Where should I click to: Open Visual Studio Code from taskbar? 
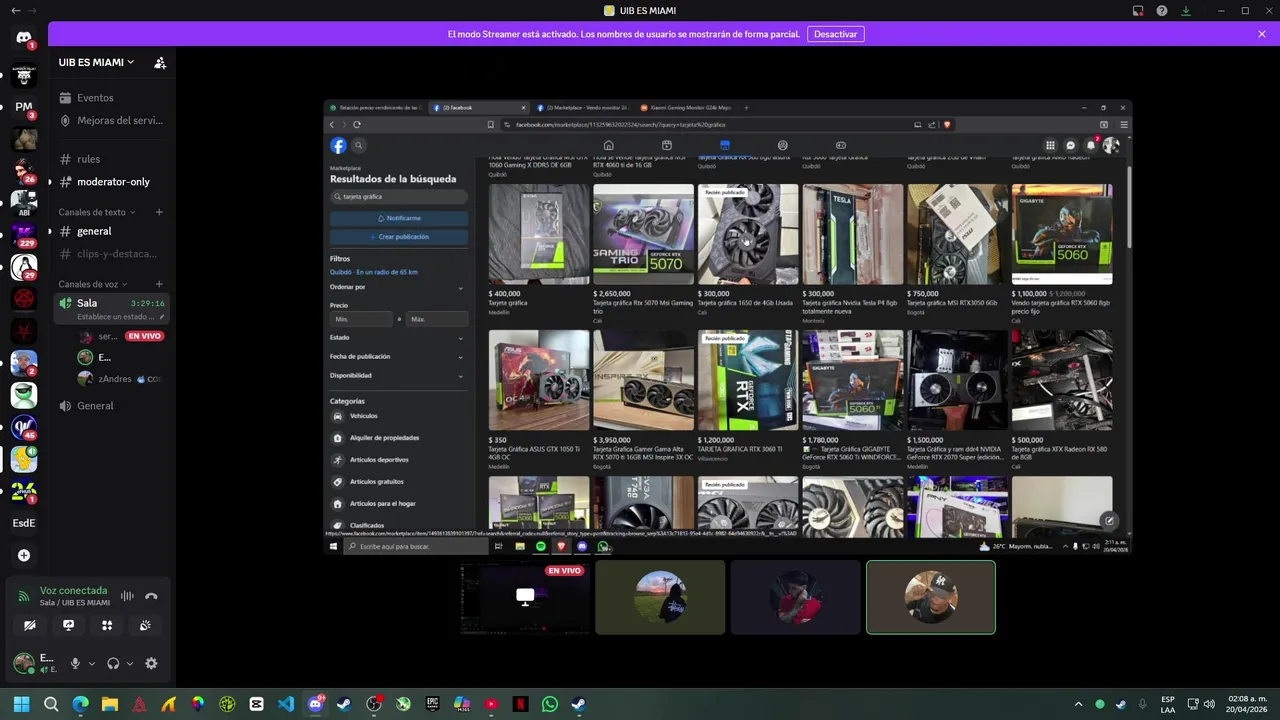point(286,704)
